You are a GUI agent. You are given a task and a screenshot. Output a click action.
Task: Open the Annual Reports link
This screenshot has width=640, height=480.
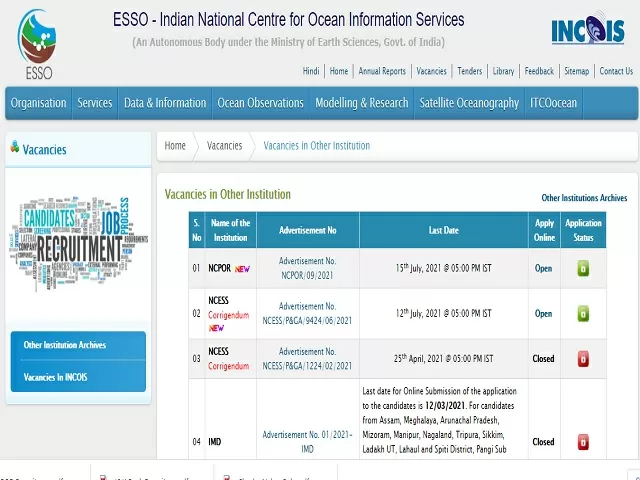[x=382, y=71]
